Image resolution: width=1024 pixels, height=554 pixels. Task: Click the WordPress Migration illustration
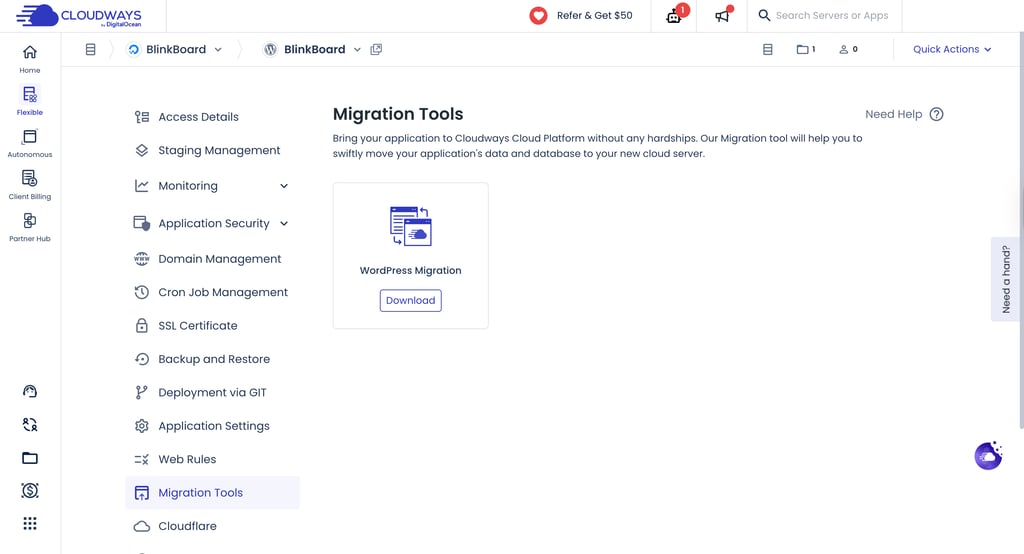click(x=411, y=225)
